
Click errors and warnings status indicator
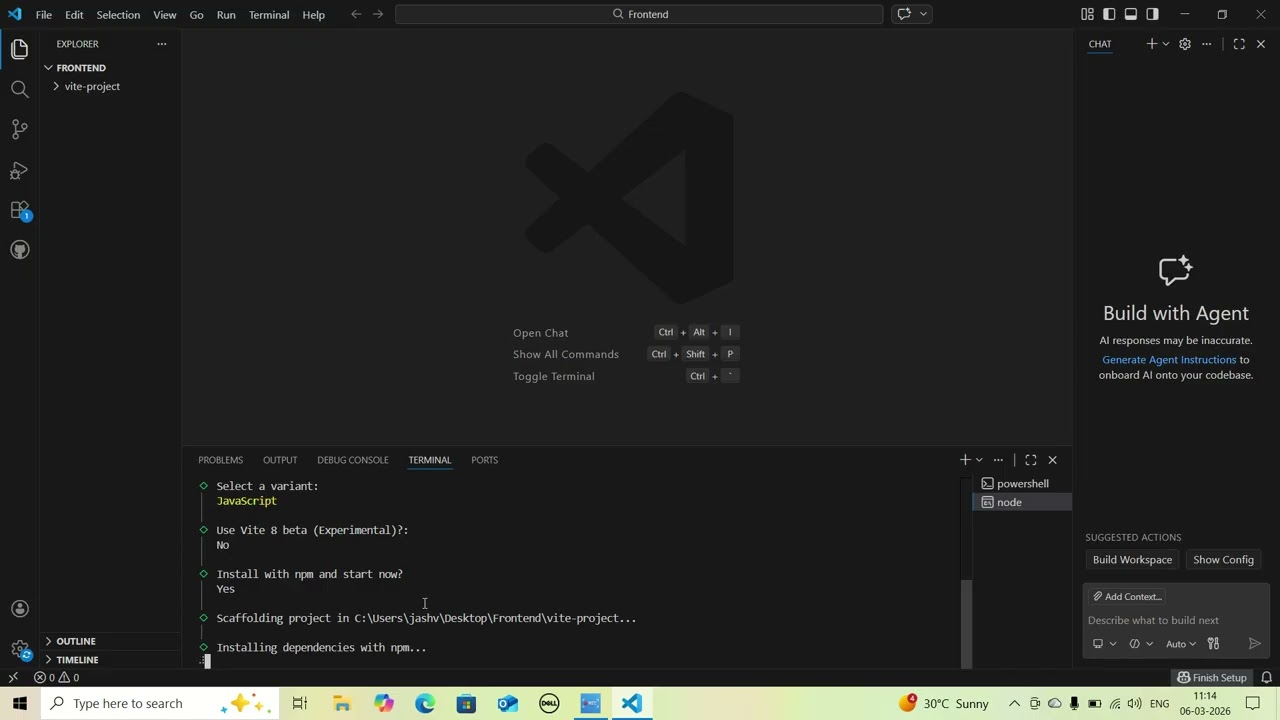tap(56, 678)
